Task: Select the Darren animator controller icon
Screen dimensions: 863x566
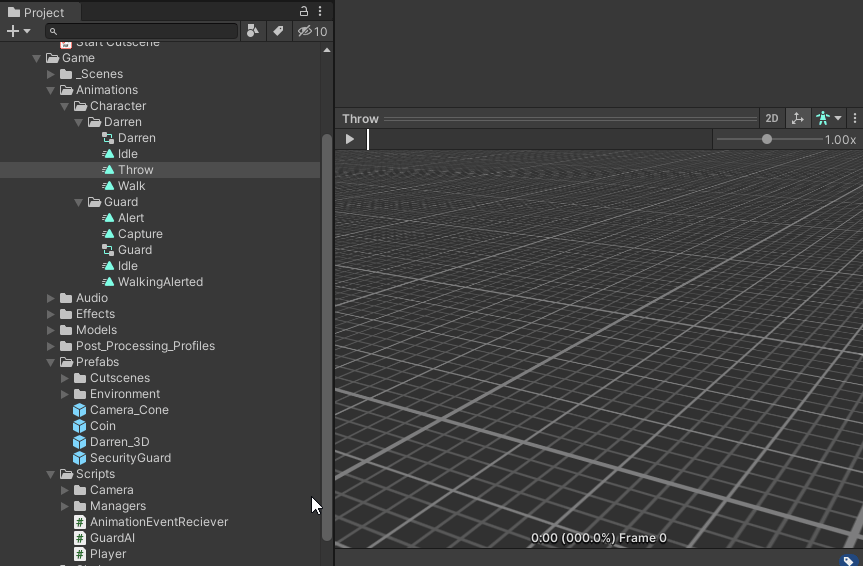Action: pos(108,138)
